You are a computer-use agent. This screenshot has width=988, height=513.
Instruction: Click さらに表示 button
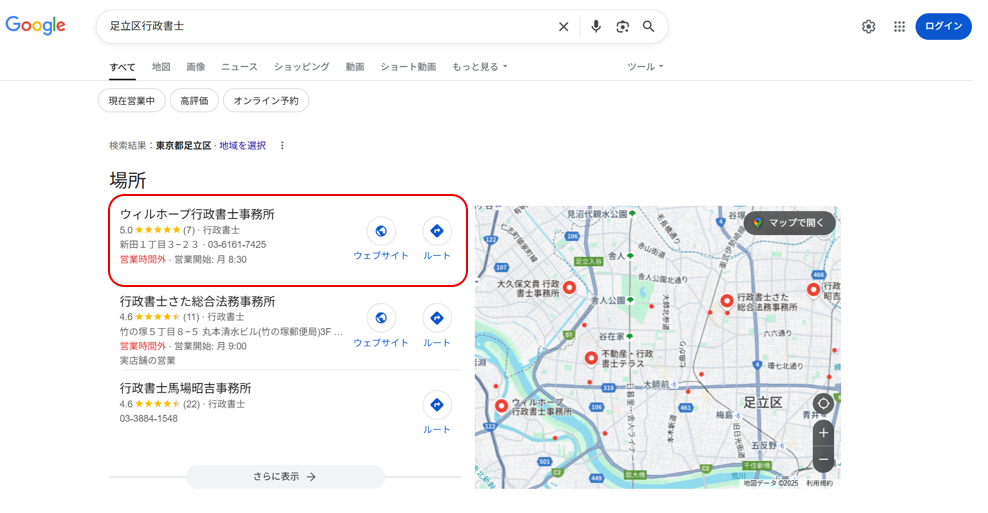click(x=285, y=477)
